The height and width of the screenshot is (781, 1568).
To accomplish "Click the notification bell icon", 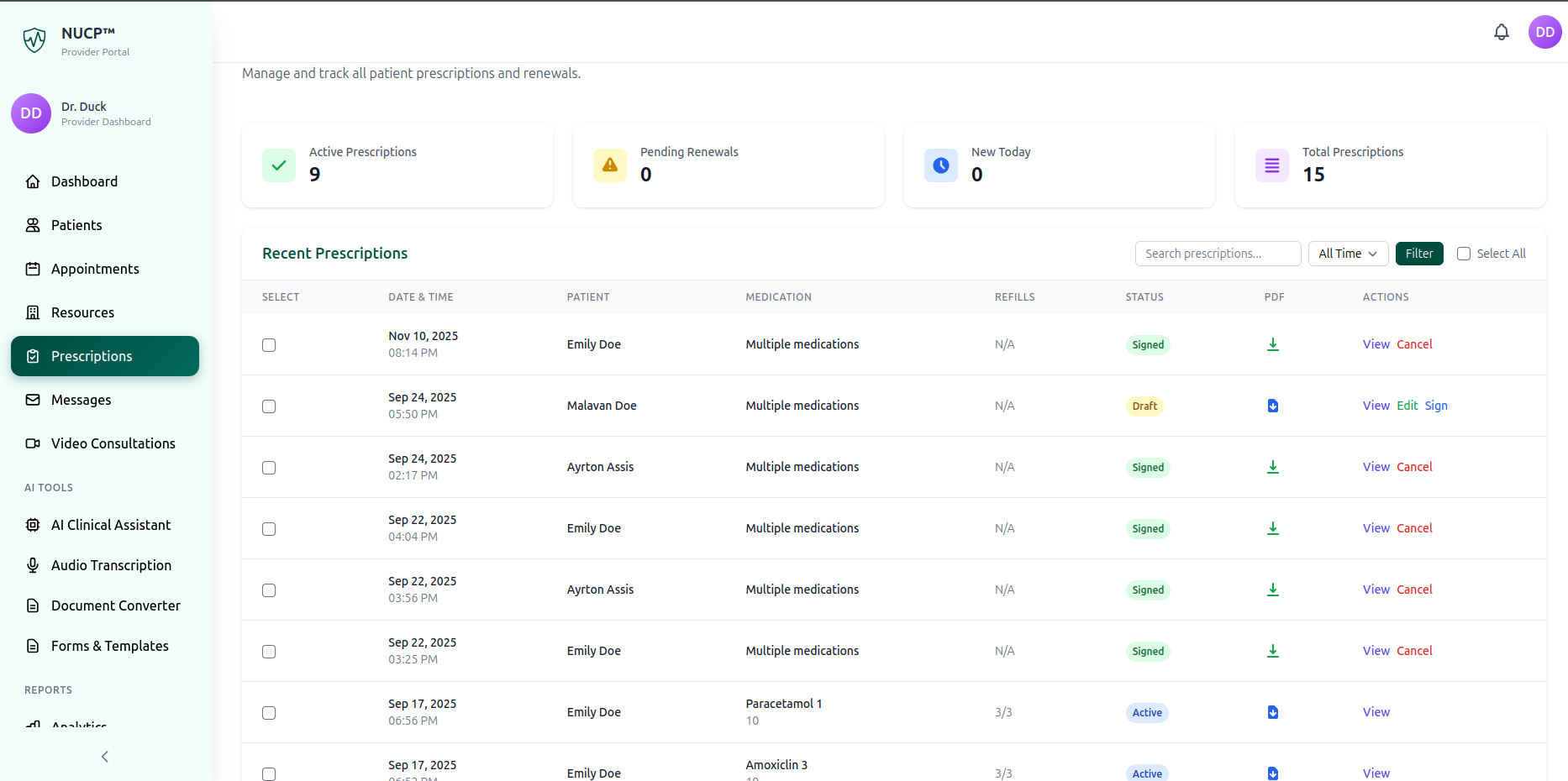I will (x=1501, y=32).
